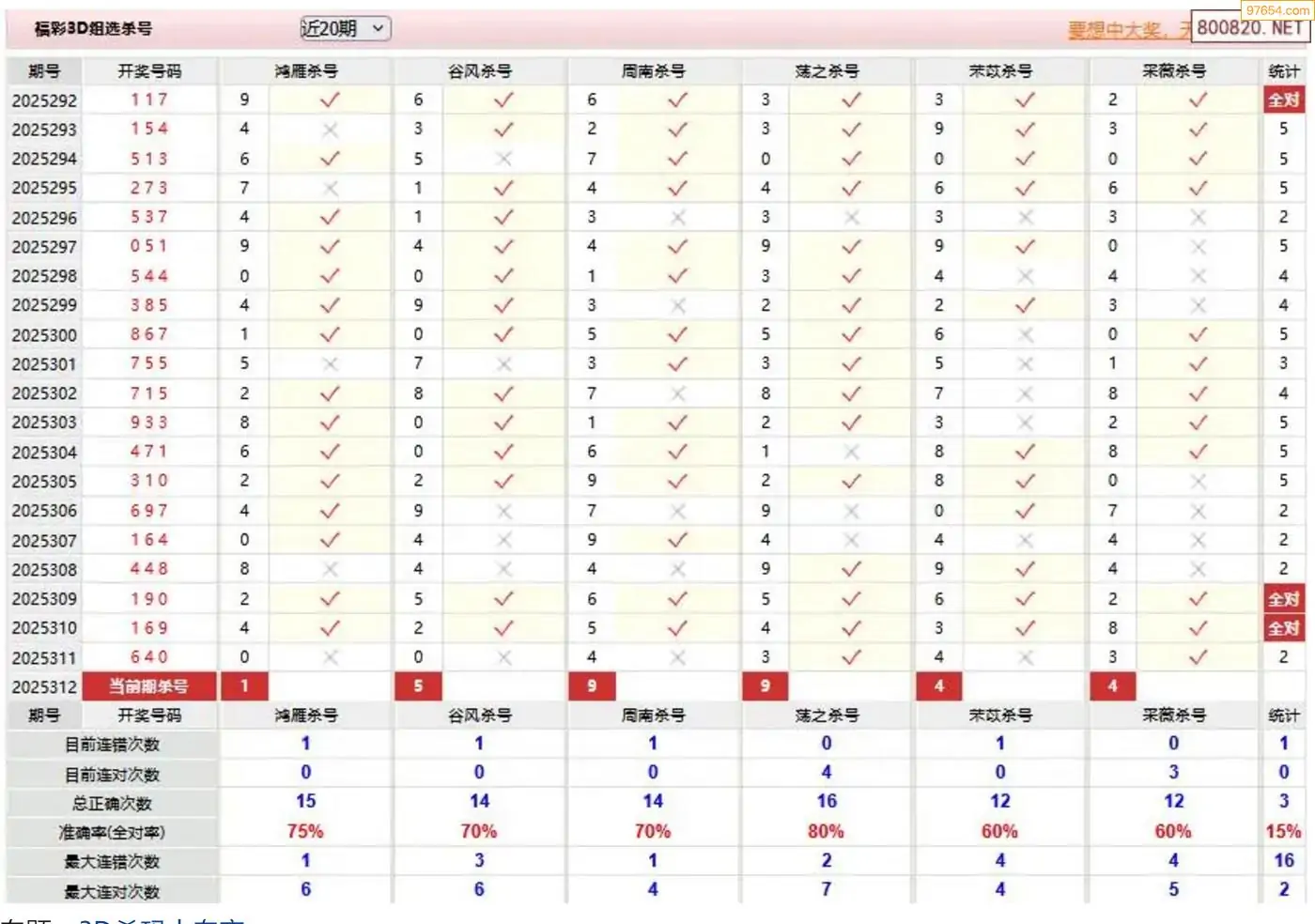Open the 近20期 period dropdown
This screenshot has height=924, width=1315.
pos(344,29)
